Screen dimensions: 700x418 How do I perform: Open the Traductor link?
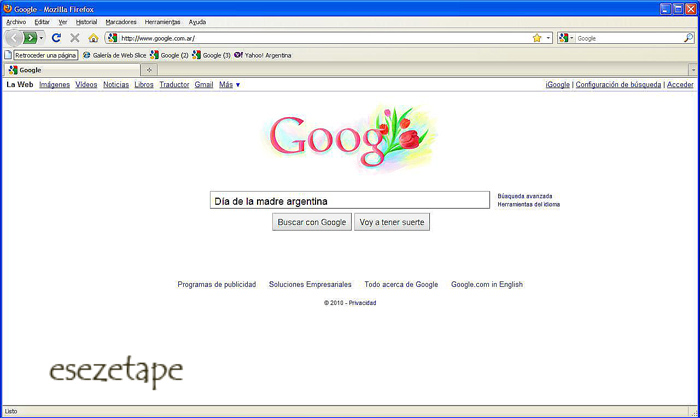174,84
